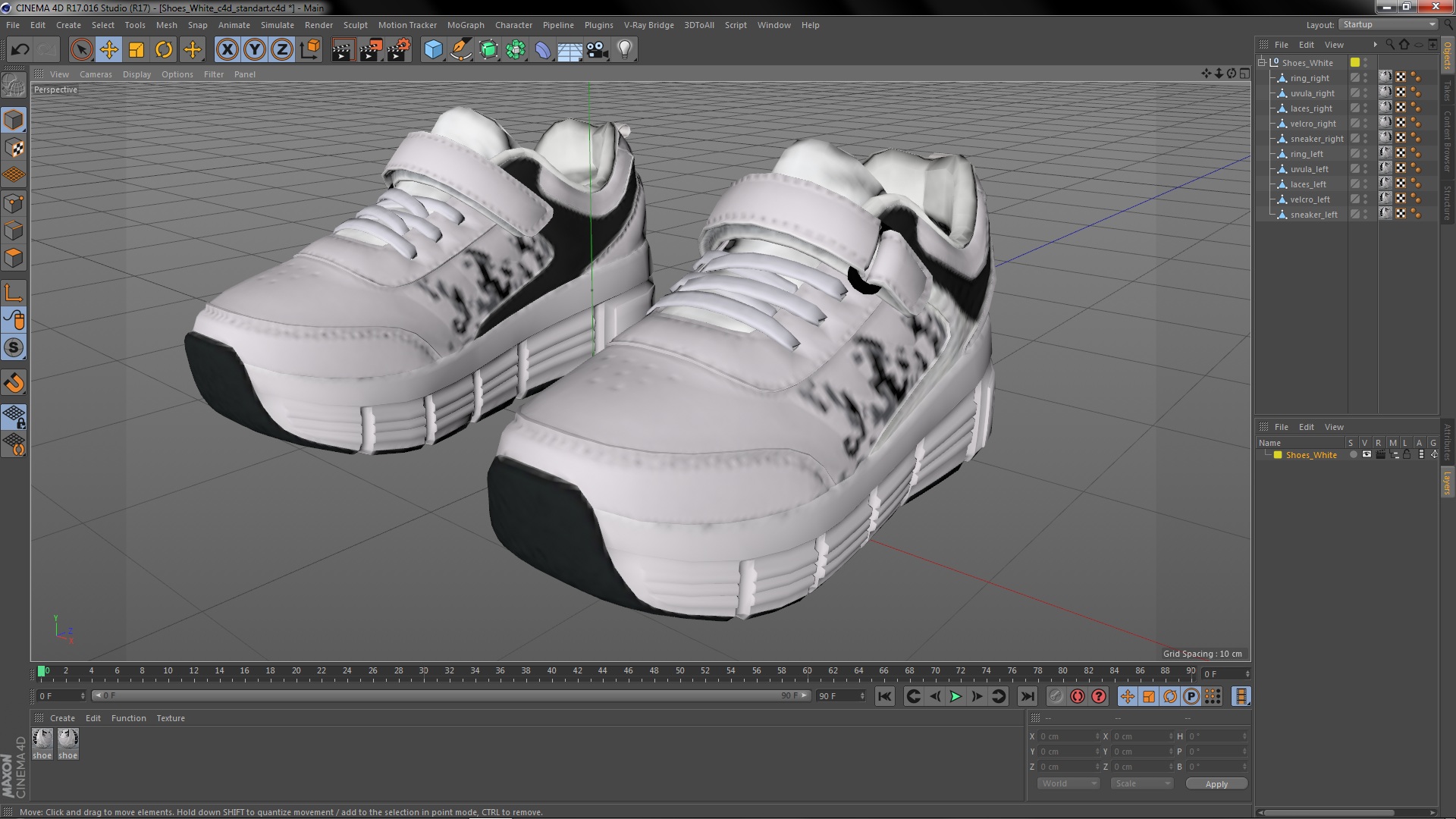The height and width of the screenshot is (819, 1456).
Task: Open viewport Cameras menu
Action: 96,74
